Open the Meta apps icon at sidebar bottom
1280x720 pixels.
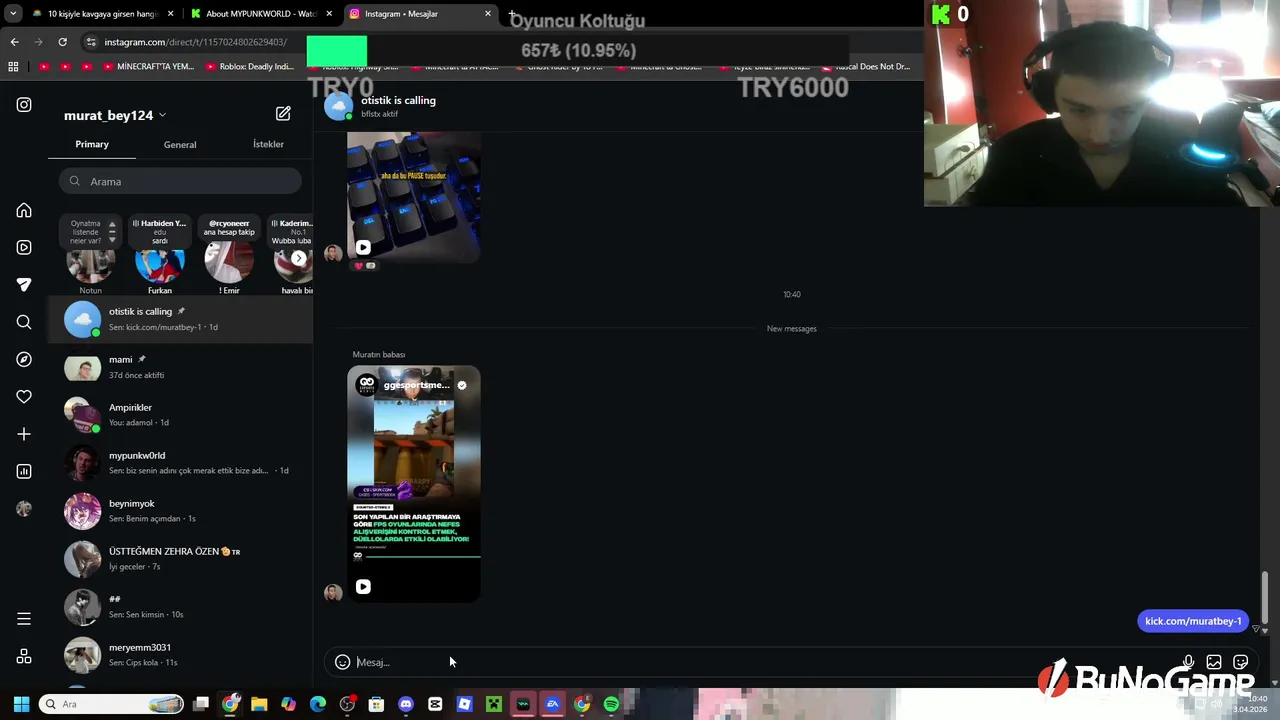tap(24, 657)
